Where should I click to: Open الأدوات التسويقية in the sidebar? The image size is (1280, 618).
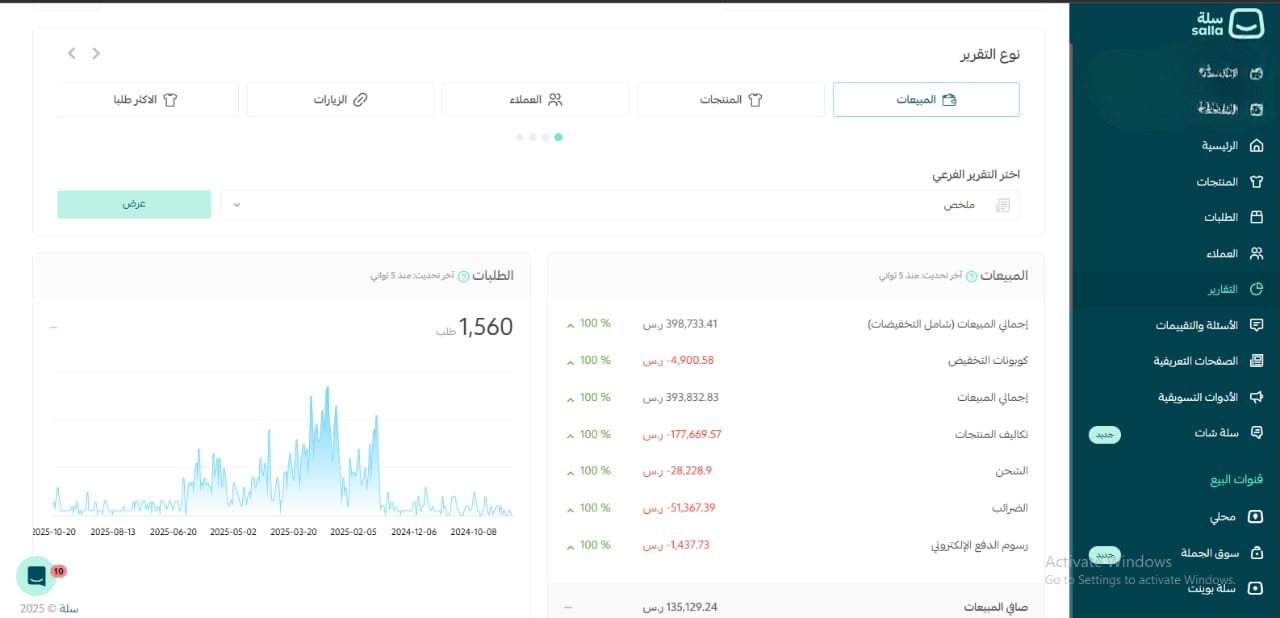click(x=1198, y=398)
